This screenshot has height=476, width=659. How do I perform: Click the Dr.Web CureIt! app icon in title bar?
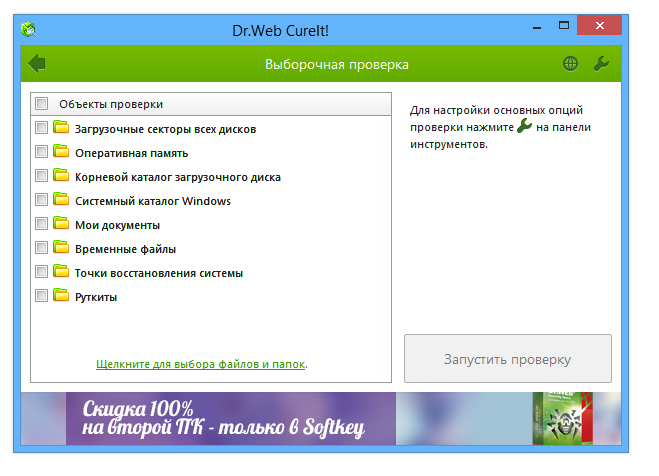pos(29,30)
